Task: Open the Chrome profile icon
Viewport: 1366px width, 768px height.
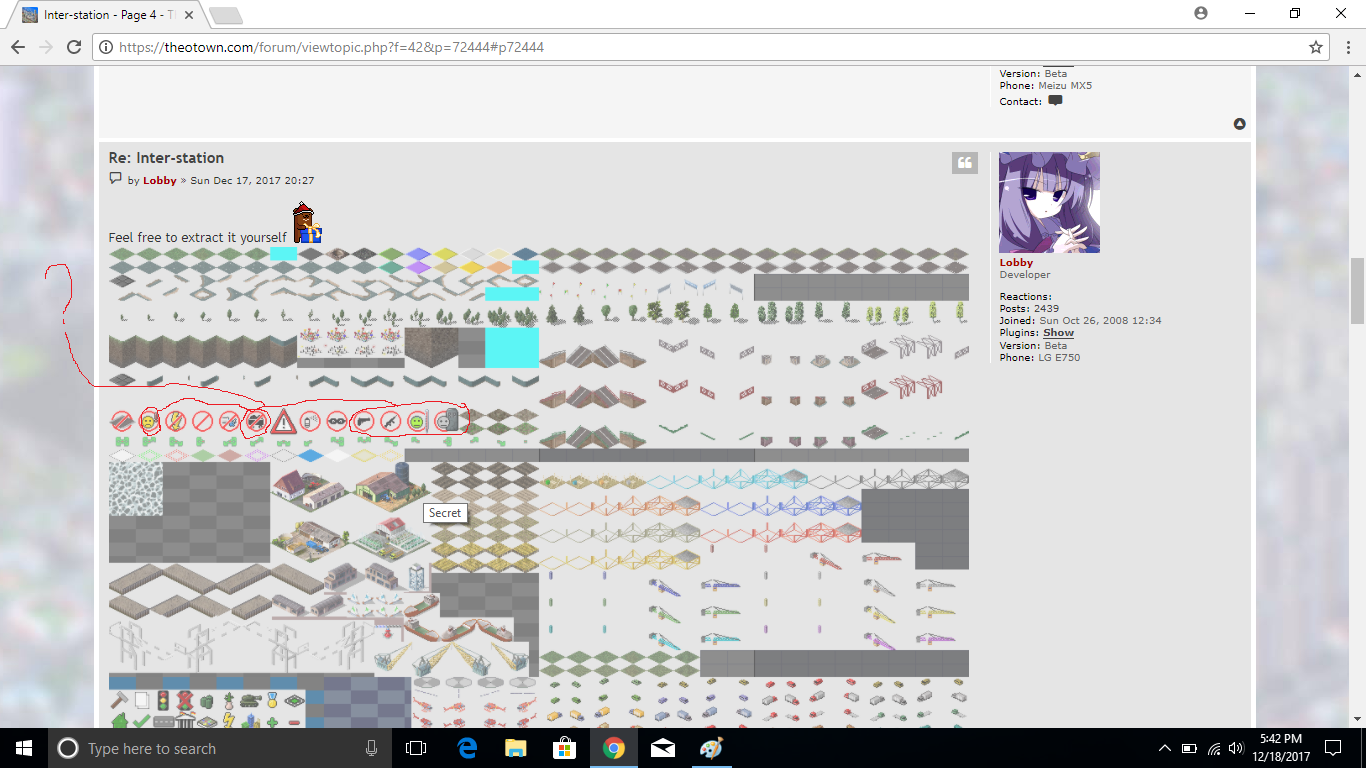Action: point(1201,13)
